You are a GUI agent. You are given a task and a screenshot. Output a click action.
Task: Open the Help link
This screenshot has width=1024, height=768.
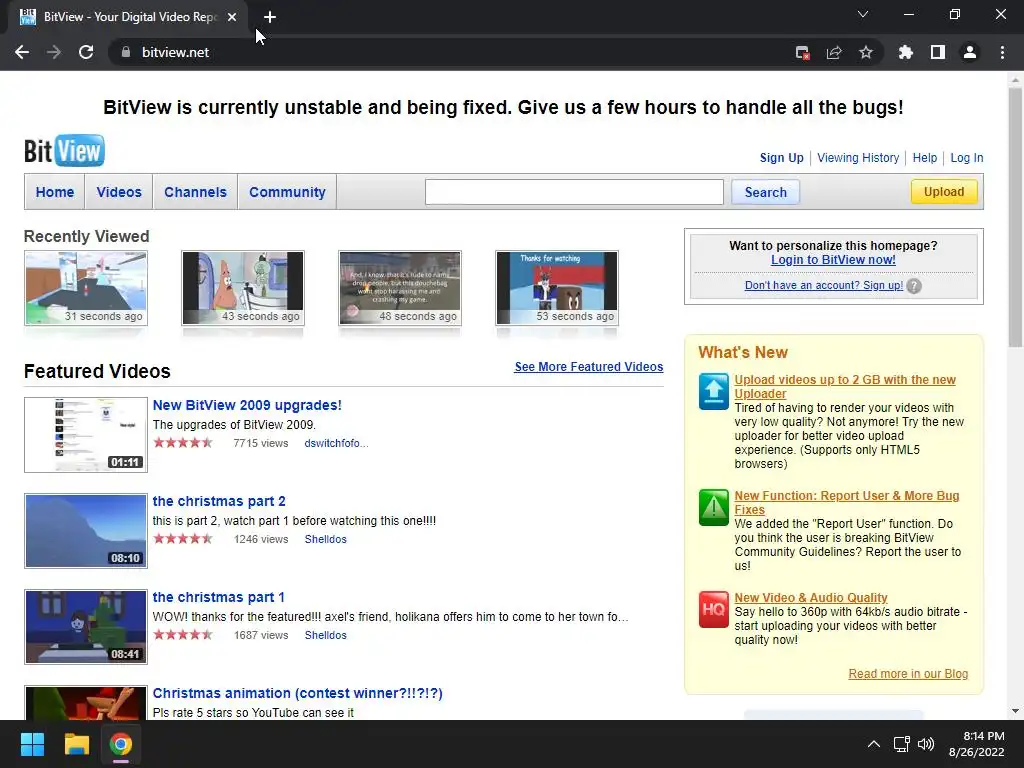[x=924, y=157]
